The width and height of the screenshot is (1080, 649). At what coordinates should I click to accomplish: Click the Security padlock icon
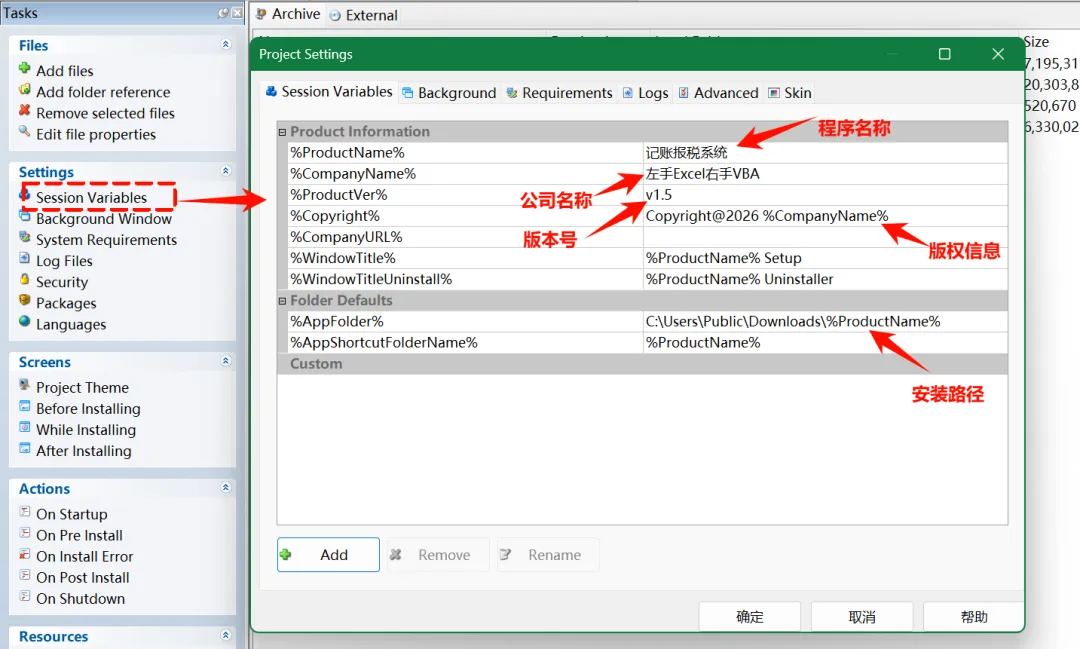(25, 280)
